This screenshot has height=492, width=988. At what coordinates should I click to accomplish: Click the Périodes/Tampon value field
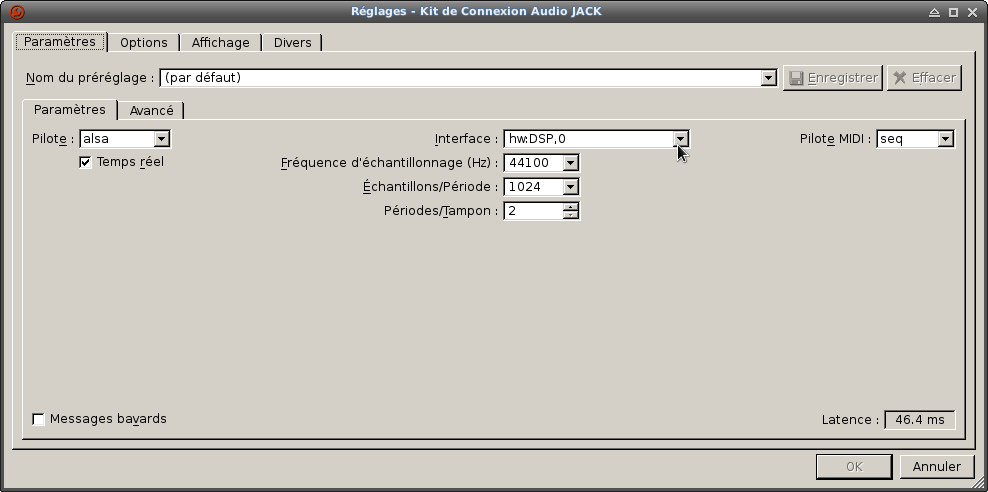[x=533, y=211]
